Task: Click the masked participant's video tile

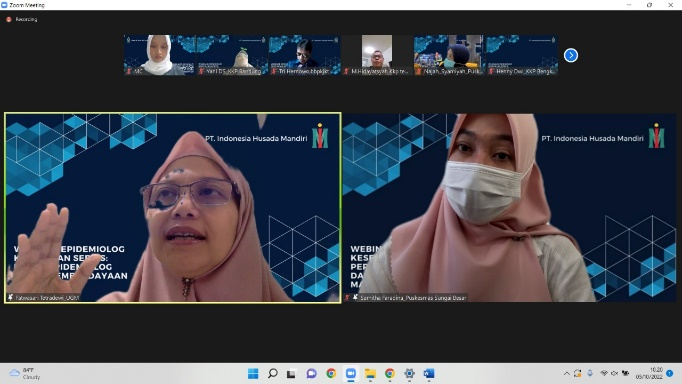Action: point(509,208)
